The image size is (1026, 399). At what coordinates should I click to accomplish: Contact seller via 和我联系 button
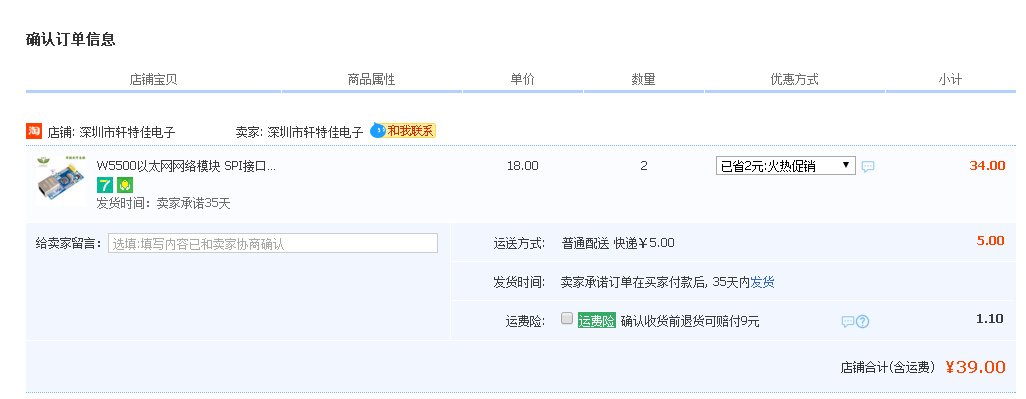(x=403, y=131)
